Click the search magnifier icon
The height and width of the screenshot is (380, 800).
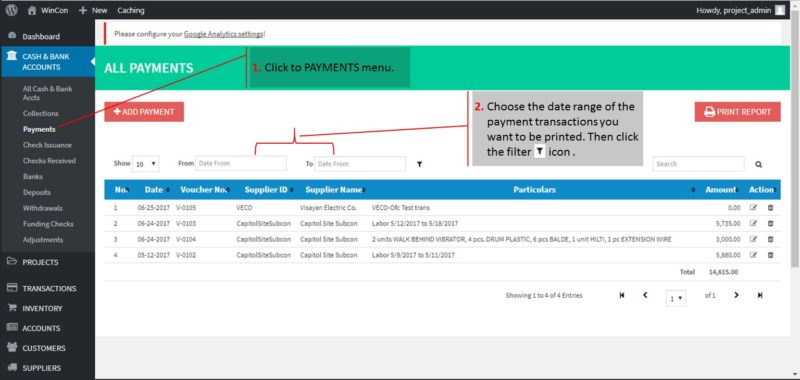coord(759,164)
